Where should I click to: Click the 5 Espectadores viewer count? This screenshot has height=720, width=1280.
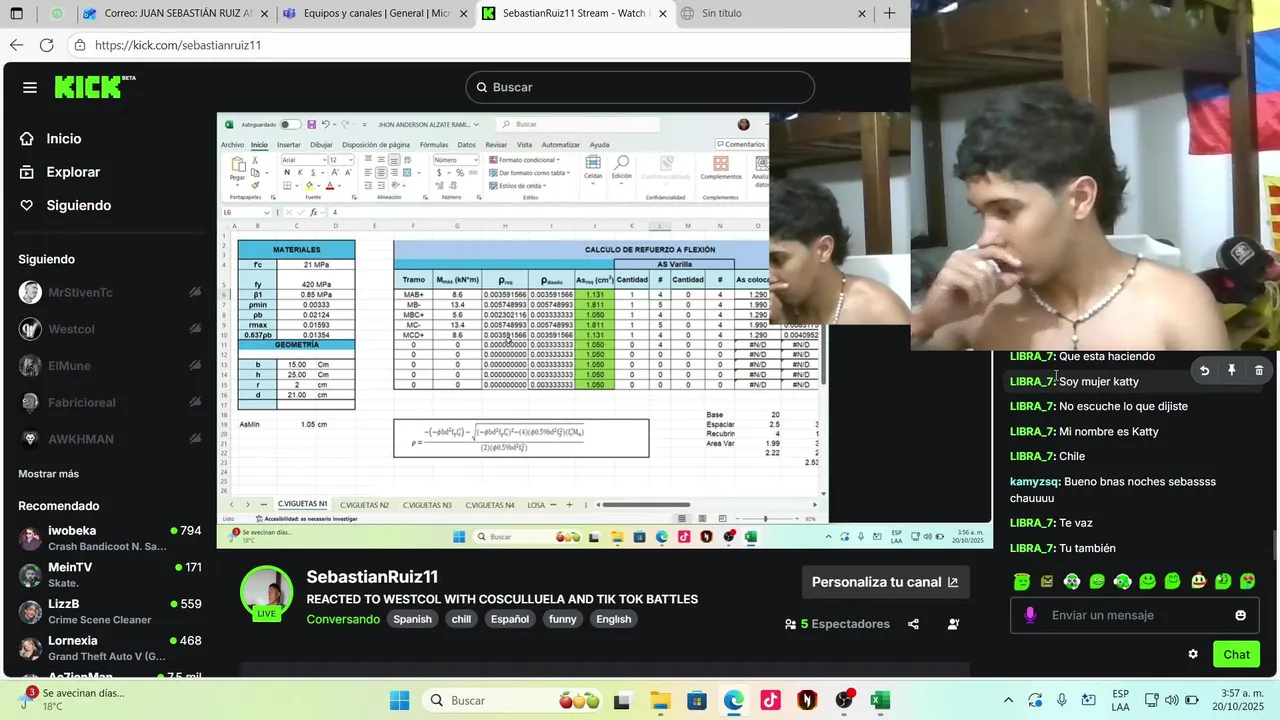click(x=837, y=624)
